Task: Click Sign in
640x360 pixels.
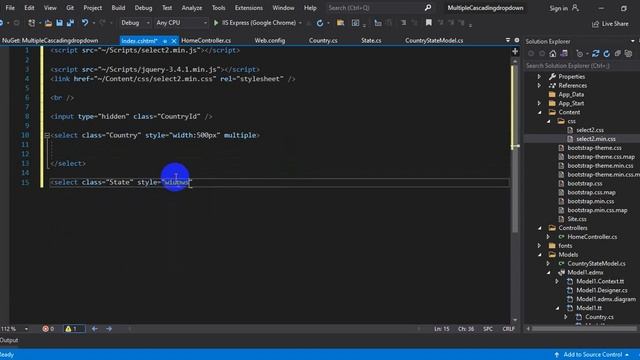Action: [x=564, y=8]
